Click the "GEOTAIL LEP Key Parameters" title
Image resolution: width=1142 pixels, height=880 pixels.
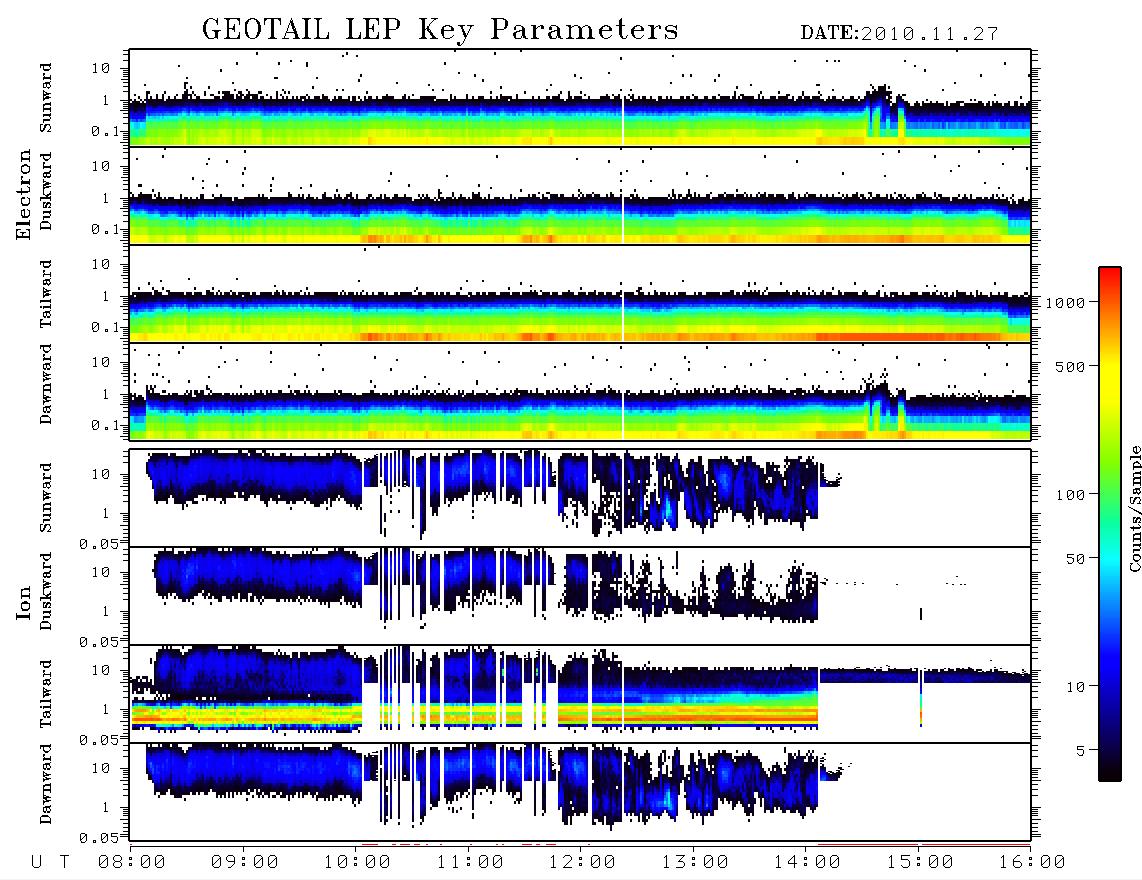point(440,31)
